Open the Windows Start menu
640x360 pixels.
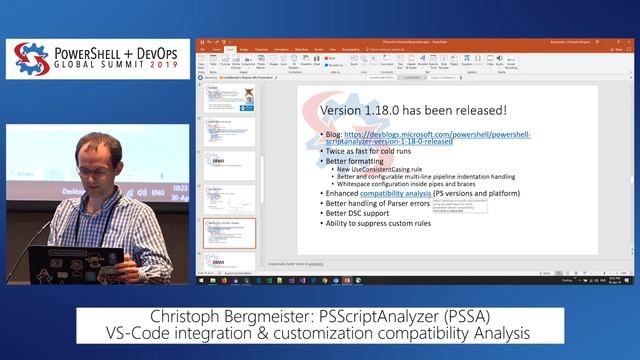(x=201, y=280)
